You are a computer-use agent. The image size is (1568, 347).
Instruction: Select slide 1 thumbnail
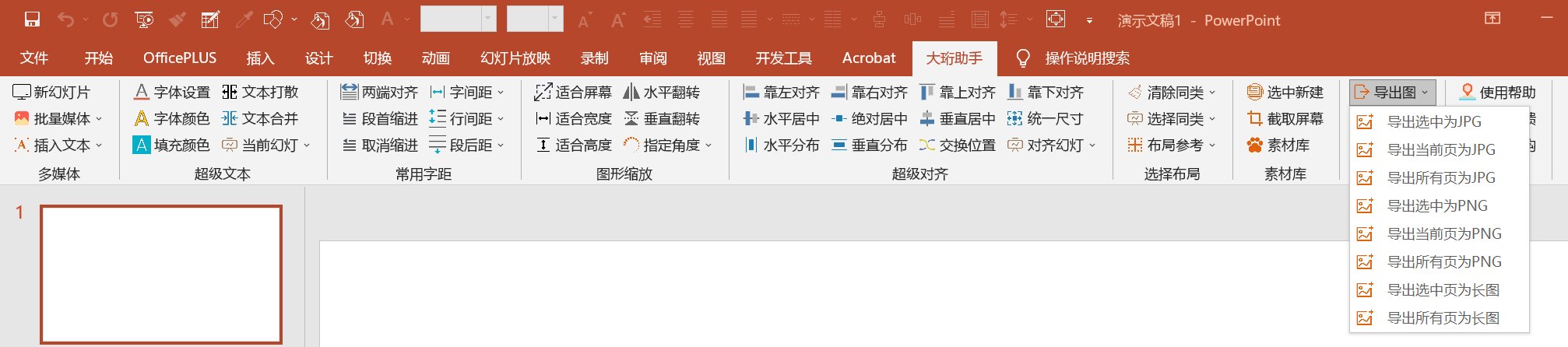(161, 275)
